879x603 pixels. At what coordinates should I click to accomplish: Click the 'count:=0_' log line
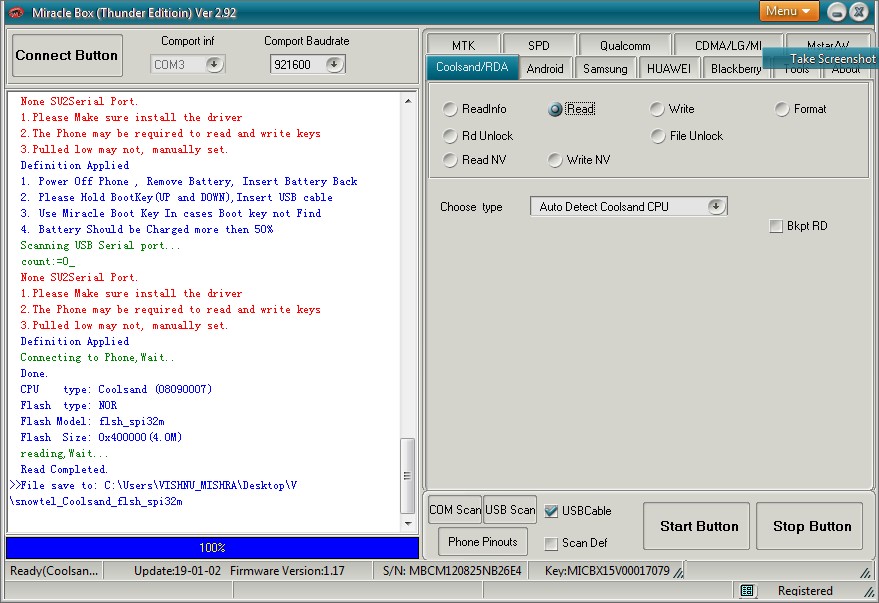(48, 261)
